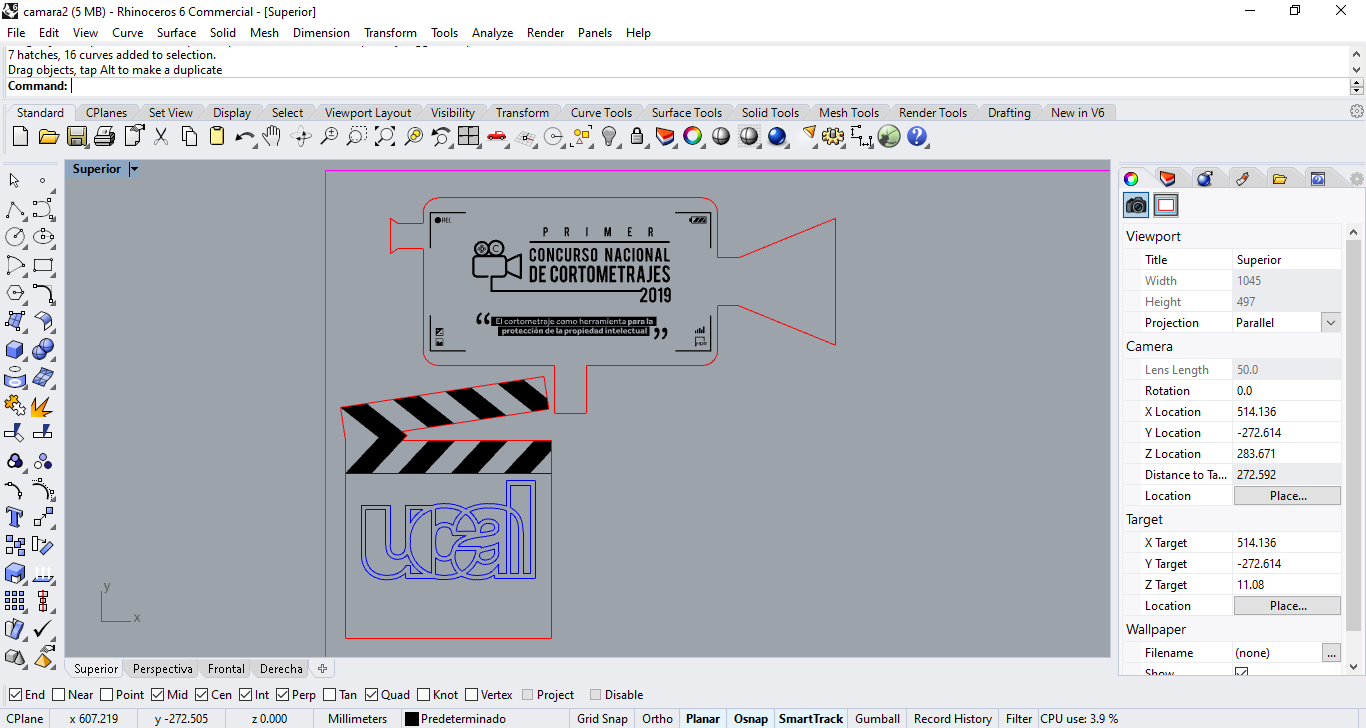
Task: Click the Explode icon in left sidebar
Action: pos(43,405)
